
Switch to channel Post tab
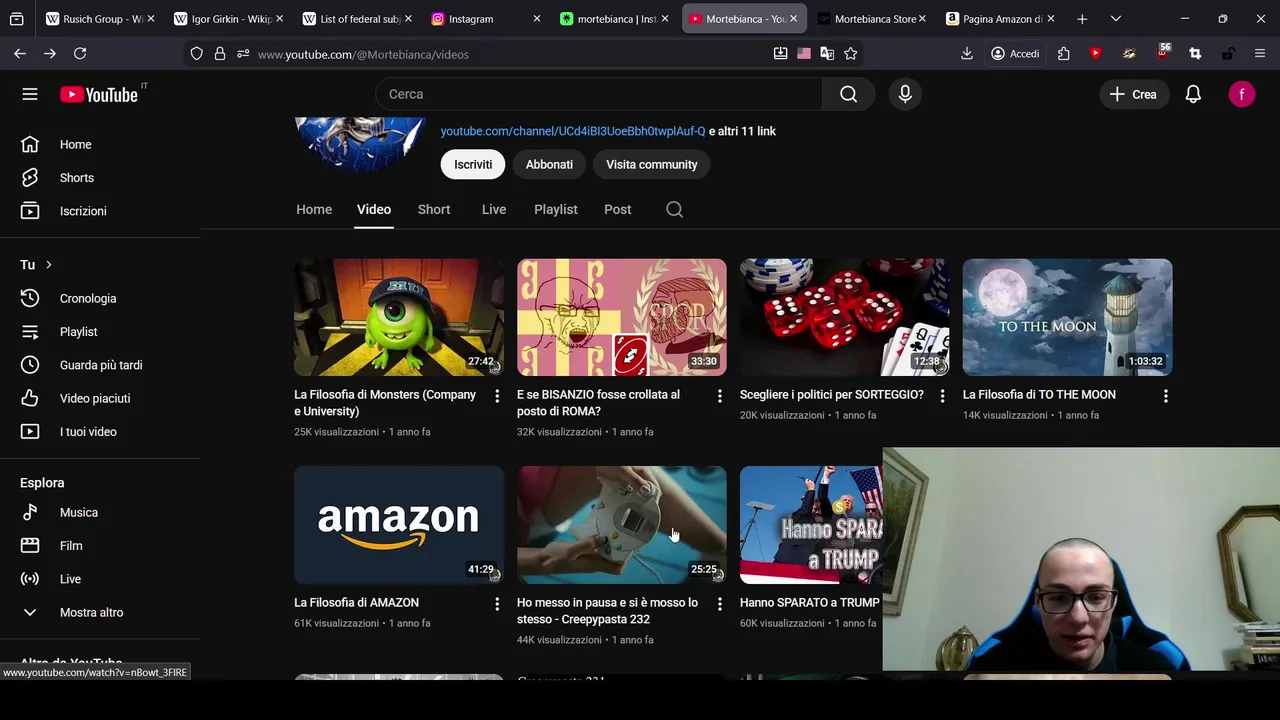[618, 209]
